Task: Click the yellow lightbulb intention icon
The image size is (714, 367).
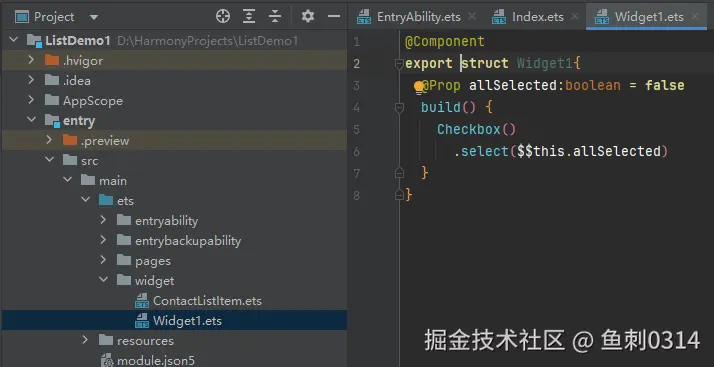Action: (x=419, y=87)
